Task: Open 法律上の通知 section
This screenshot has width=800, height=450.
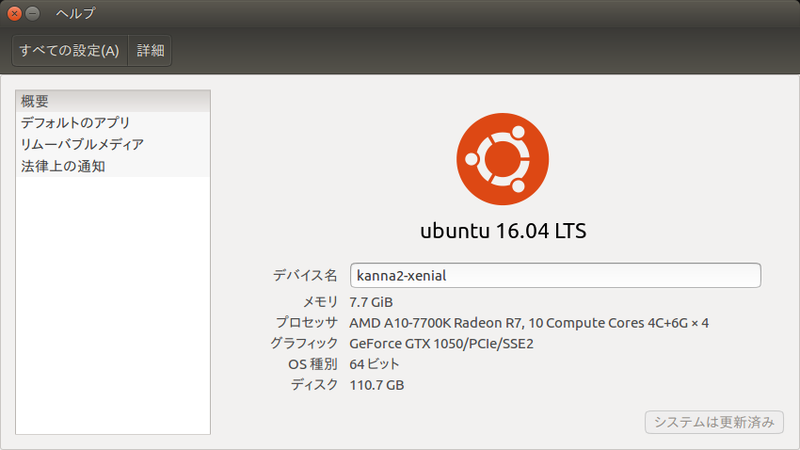Action: pyautogui.click(x=113, y=166)
